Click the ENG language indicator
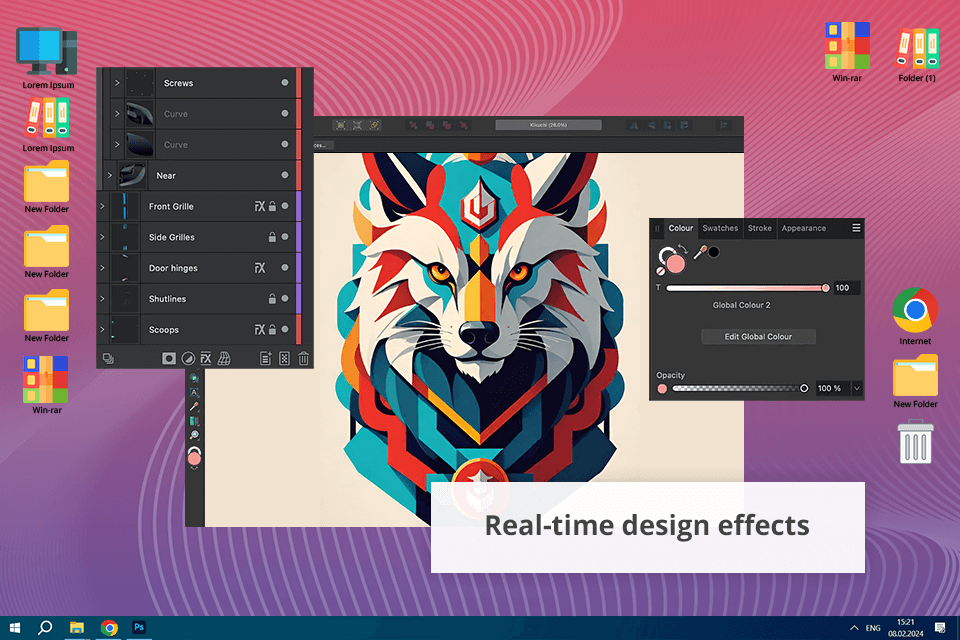This screenshot has width=960, height=640. (873, 628)
